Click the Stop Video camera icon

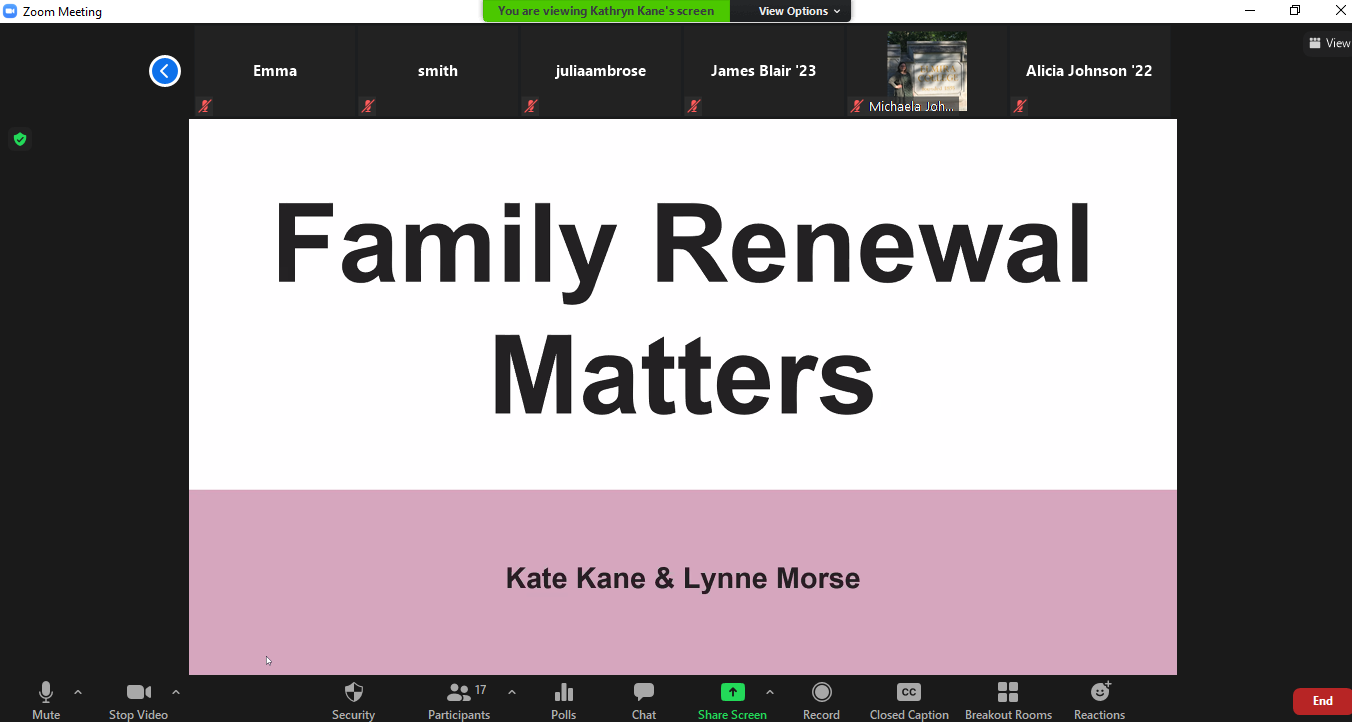pyautogui.click(x=138, y=692)
